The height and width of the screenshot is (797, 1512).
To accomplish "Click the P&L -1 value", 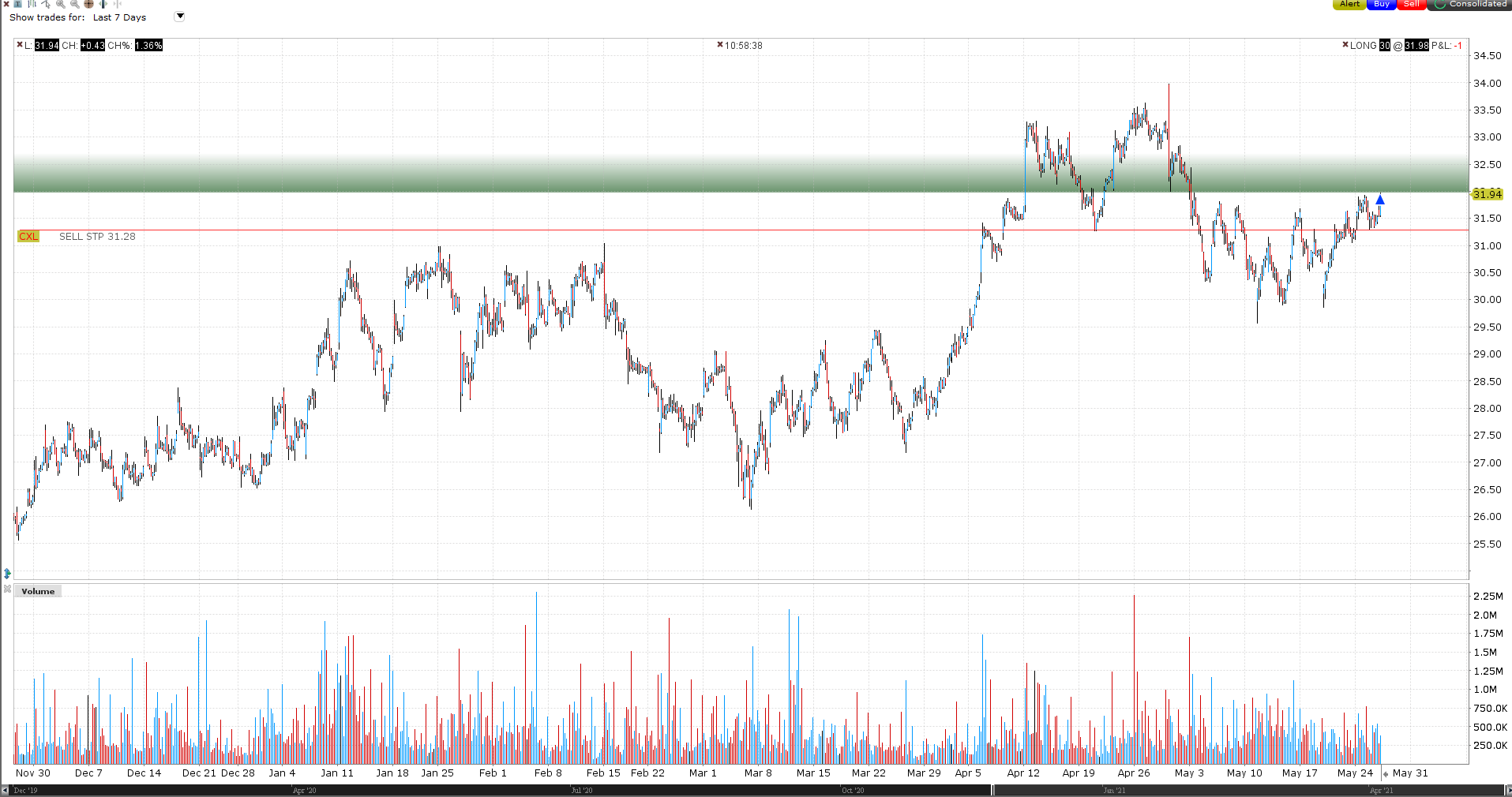I will [1458, 46].
